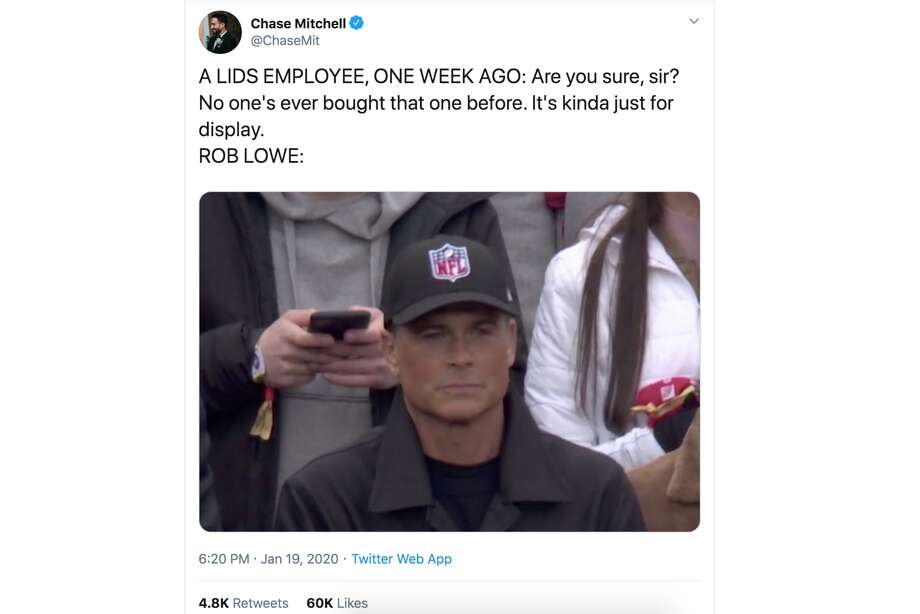Screen dimensions: 920x614
Task: Click the NFL logo on Rob Lowe's hat image
Action: click(451, 262)
